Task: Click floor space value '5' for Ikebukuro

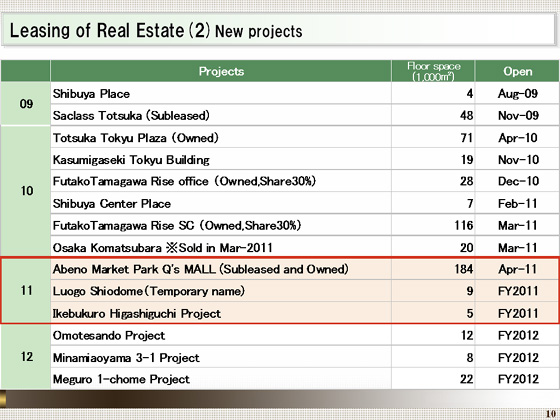Action: 470,313
